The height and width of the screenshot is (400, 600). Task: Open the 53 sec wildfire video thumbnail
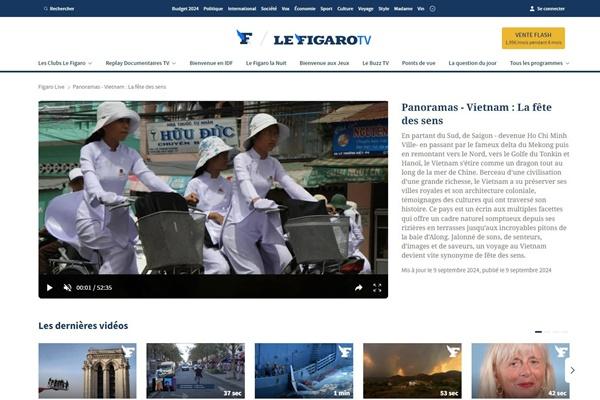pyautogui.click(x=411, y=370)
